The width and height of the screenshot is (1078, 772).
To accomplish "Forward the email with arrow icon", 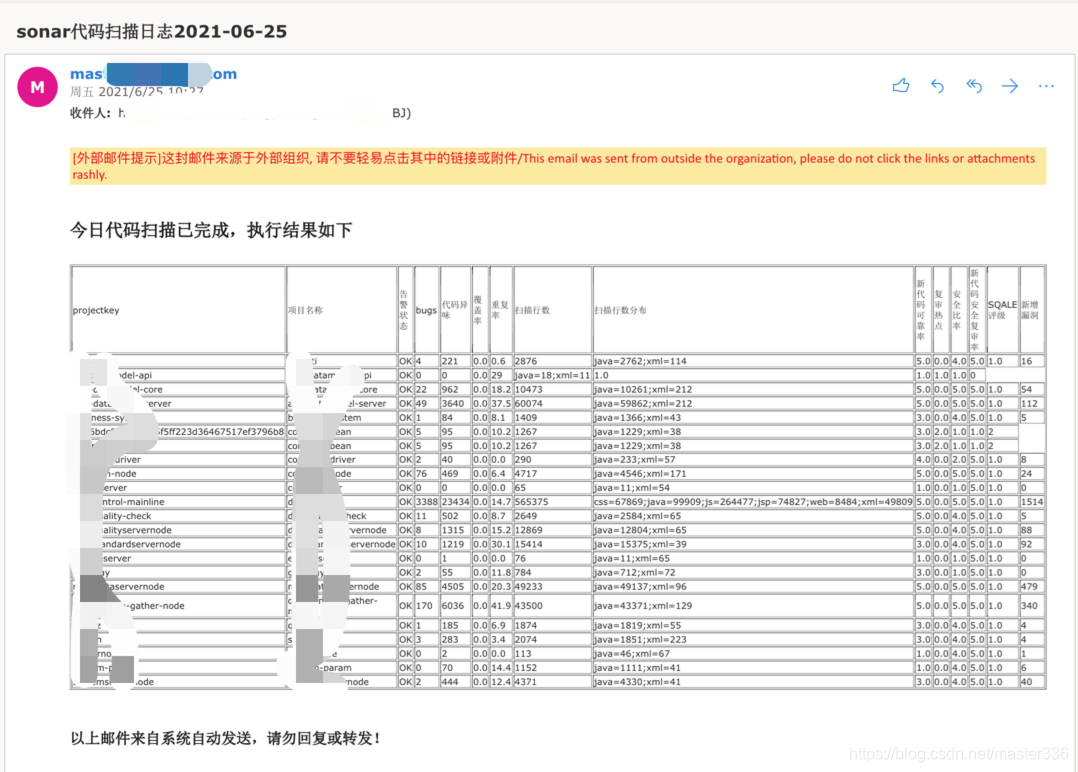I will (1010, 86).
